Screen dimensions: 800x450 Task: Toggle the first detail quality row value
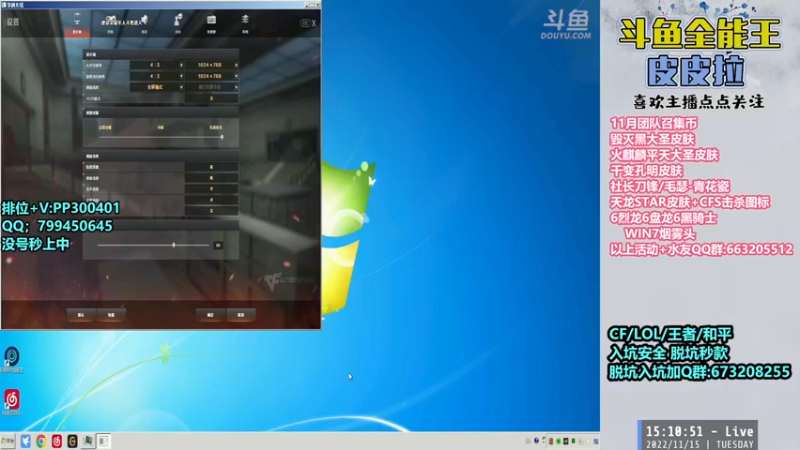(212, 167)
